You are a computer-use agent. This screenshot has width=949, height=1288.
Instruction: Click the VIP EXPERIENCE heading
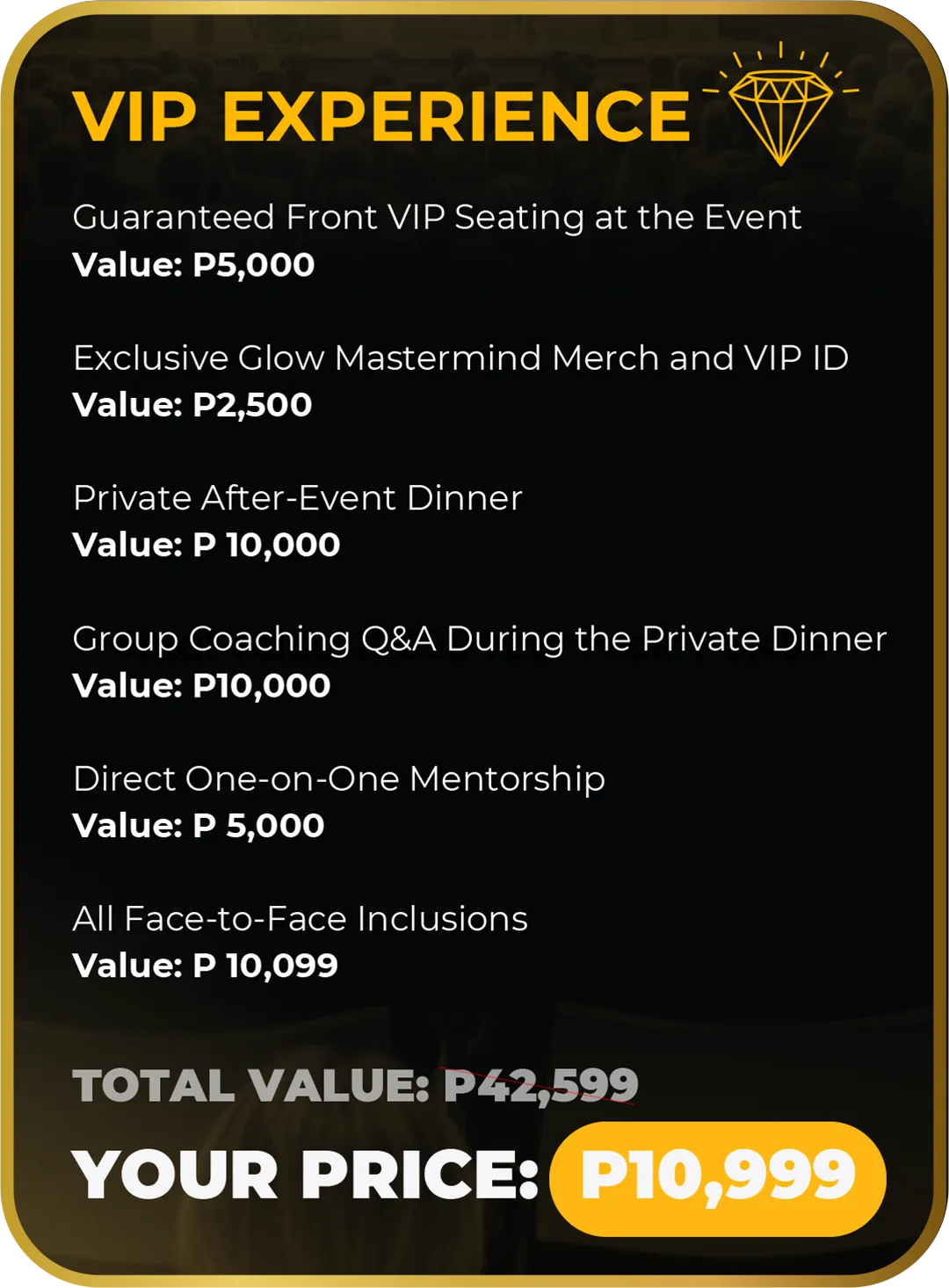pos(381,116)
